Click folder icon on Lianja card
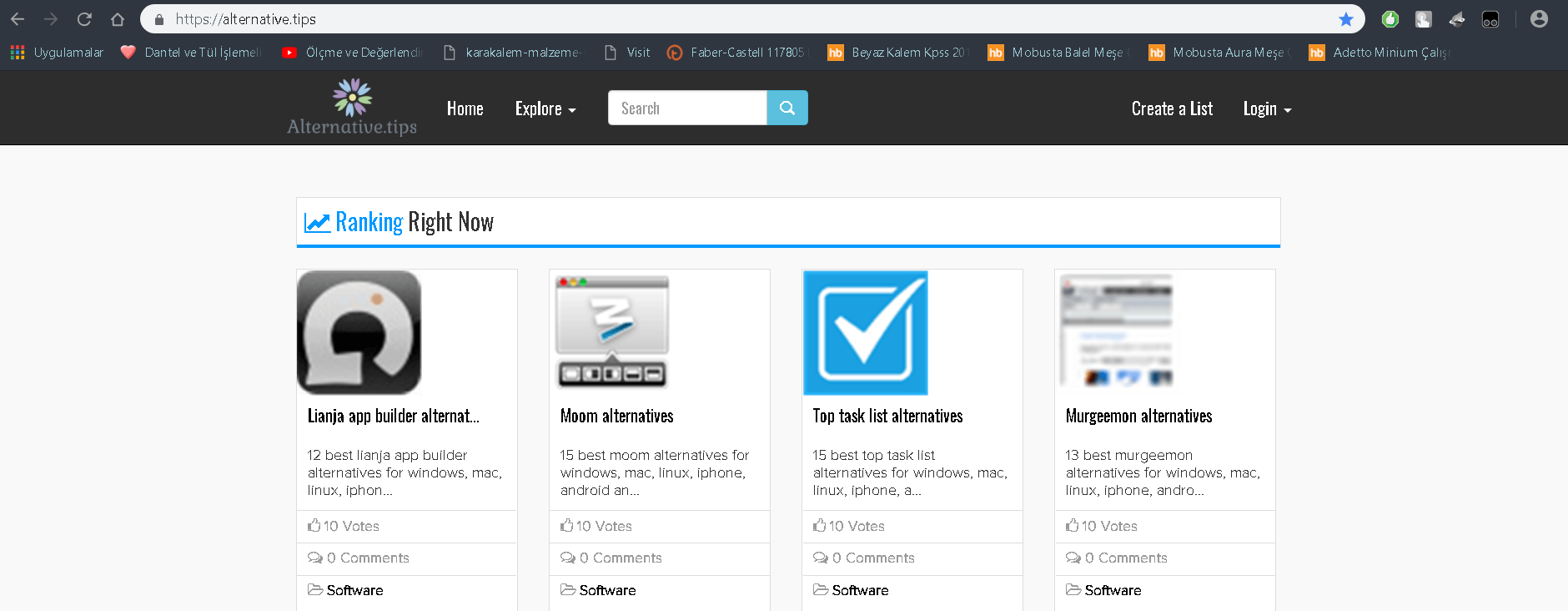This screenshot has width=1568, height=611. click(315, 589)
